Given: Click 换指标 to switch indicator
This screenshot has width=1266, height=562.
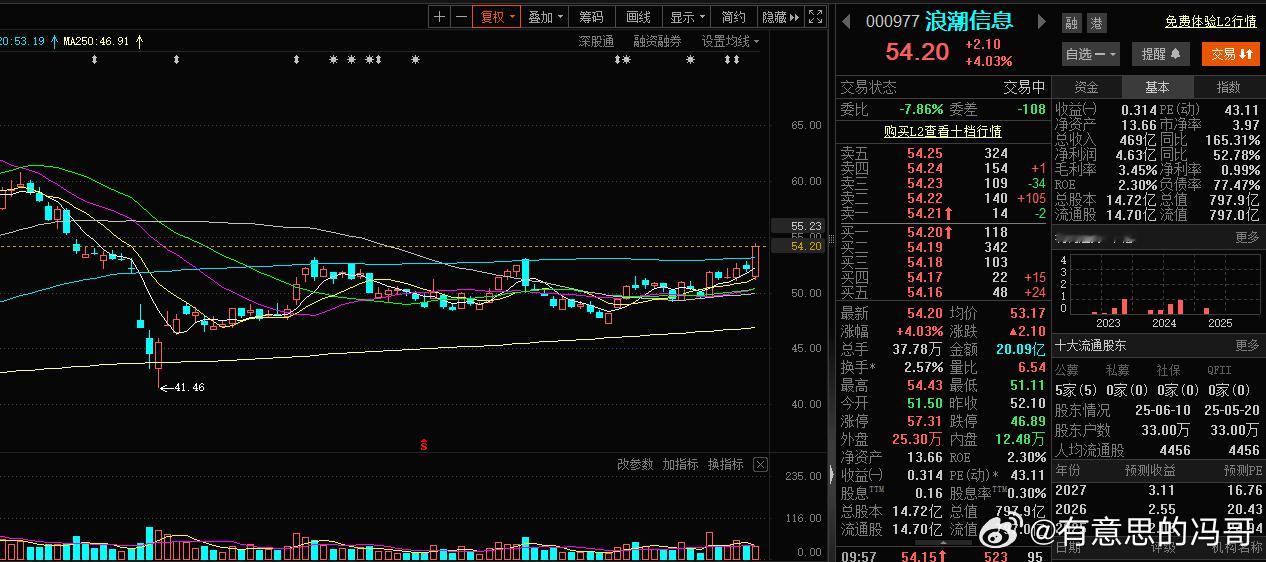Looking at the screenshot, I should point(725,464).
